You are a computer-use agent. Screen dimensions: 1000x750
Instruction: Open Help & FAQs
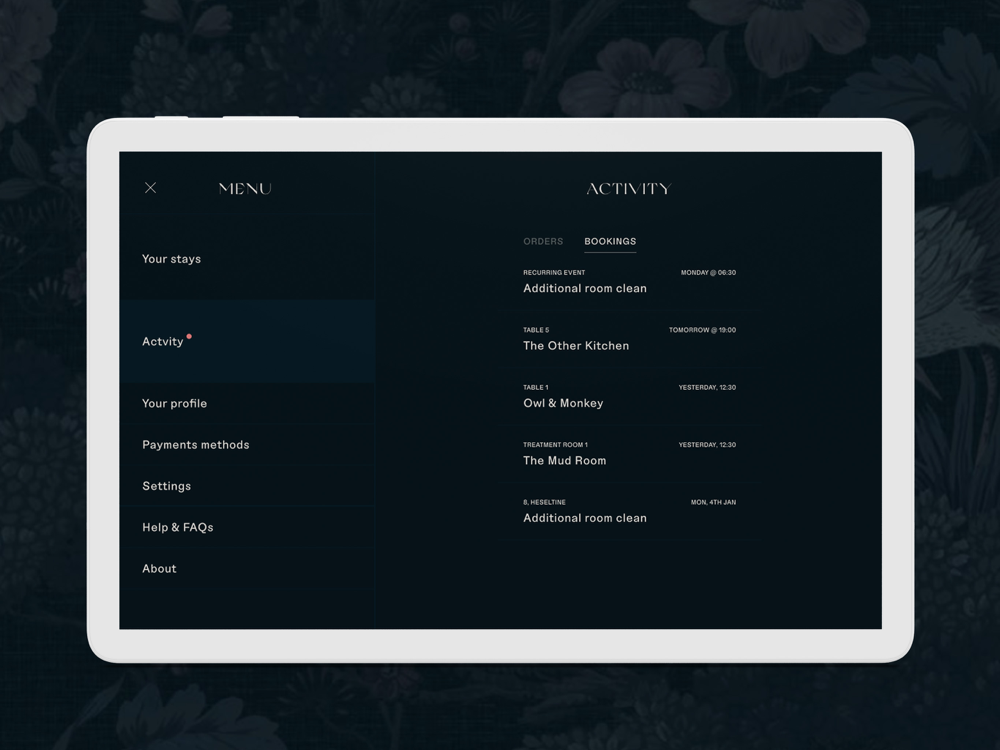(x=247, y=527)
